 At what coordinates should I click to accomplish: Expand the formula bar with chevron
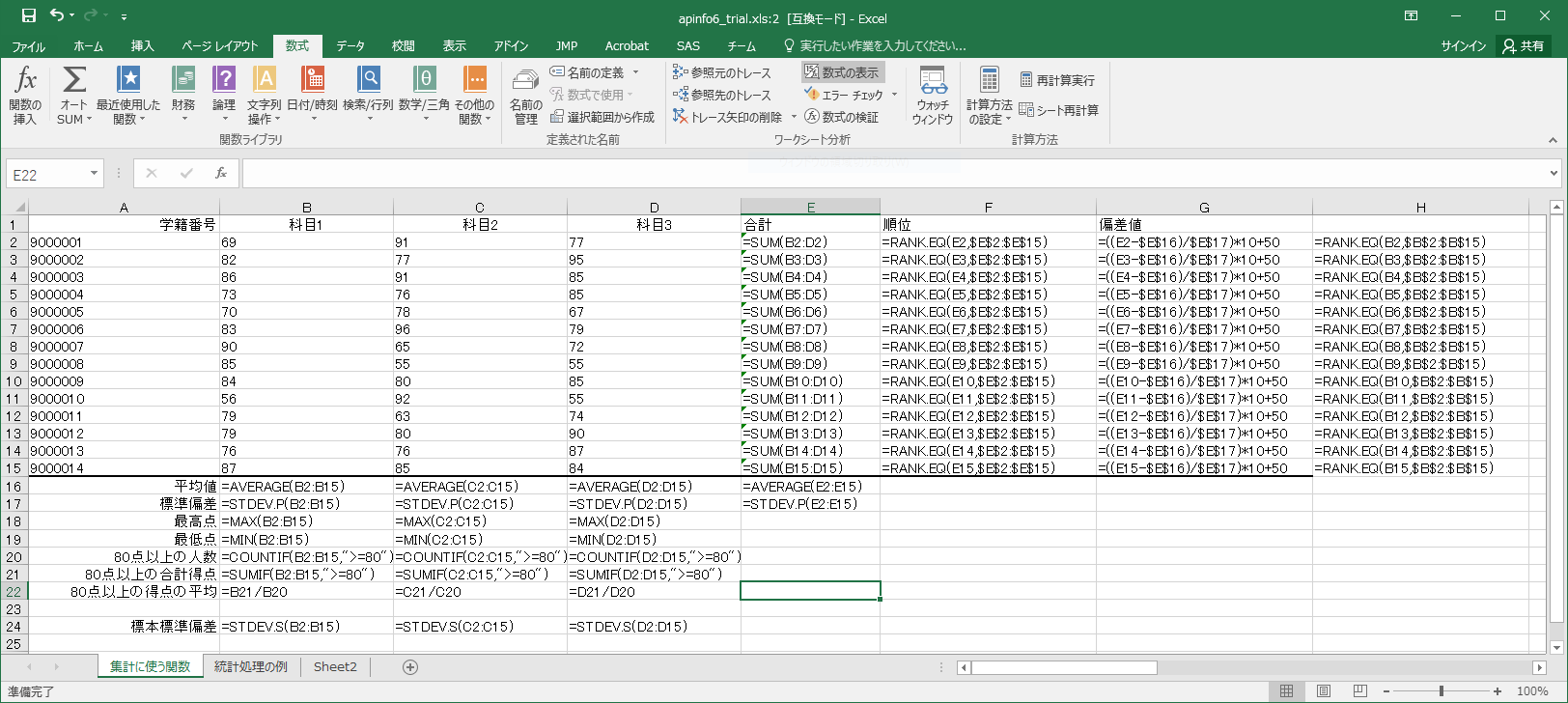click(x=1554, y=174)
